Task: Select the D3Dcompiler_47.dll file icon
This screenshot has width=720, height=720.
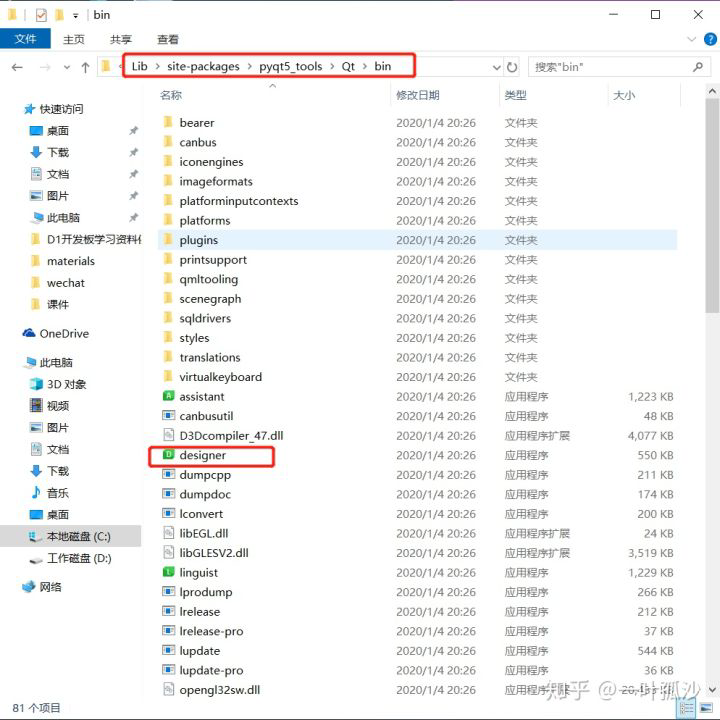Action: pos(169,435)
